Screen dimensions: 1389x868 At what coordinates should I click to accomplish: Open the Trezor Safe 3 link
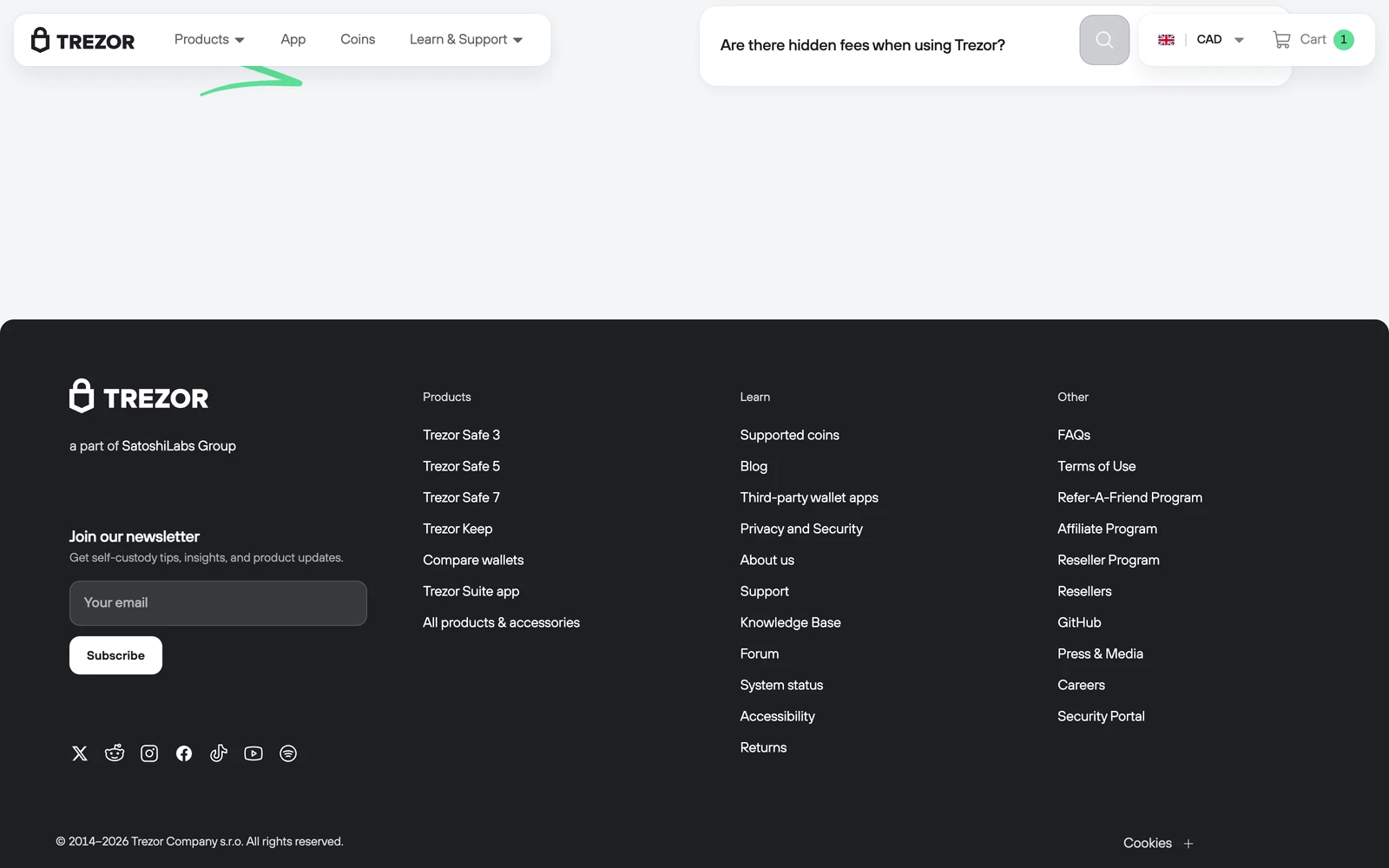(461, 435)
